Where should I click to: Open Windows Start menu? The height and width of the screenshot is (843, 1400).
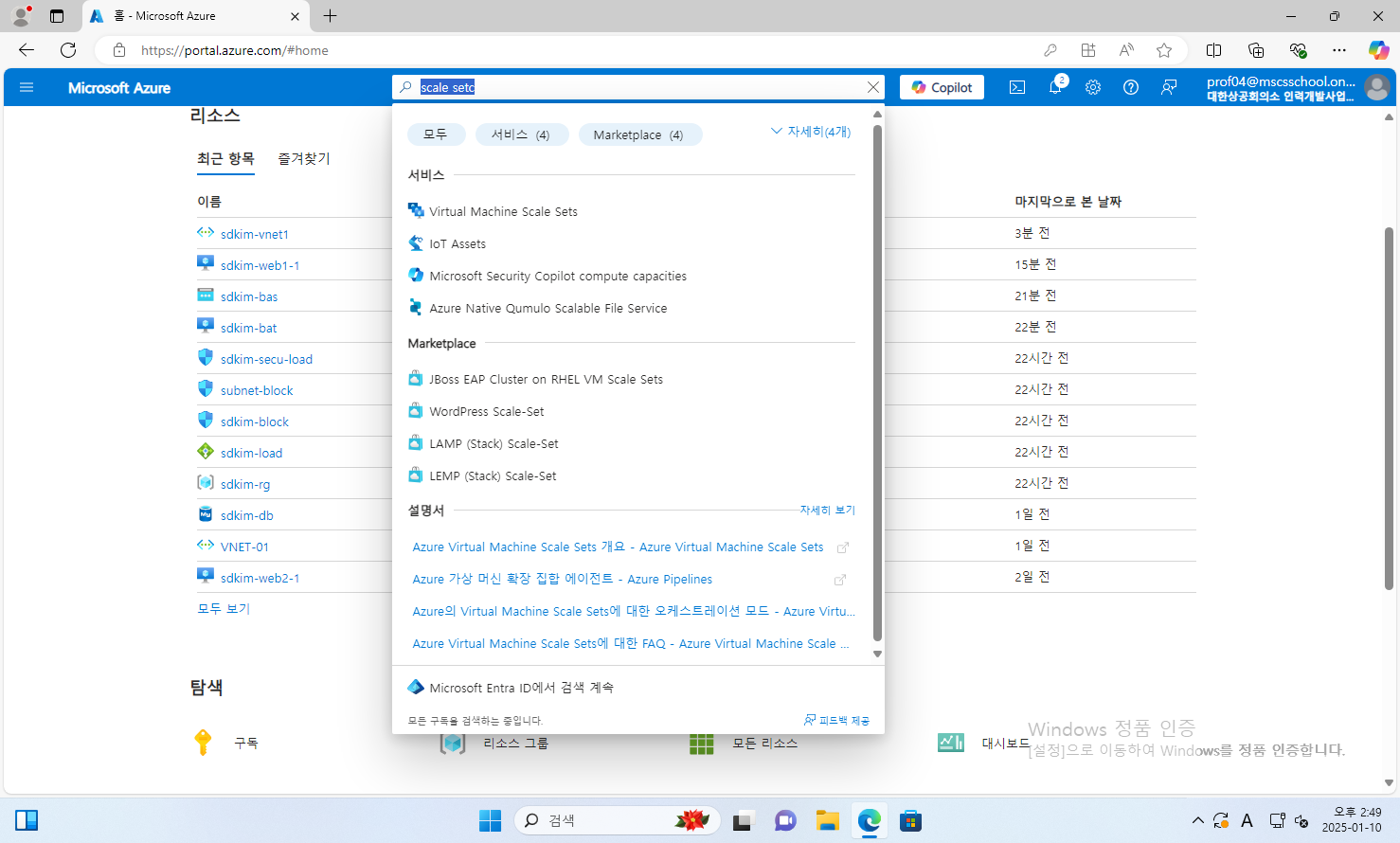[490, 820]
